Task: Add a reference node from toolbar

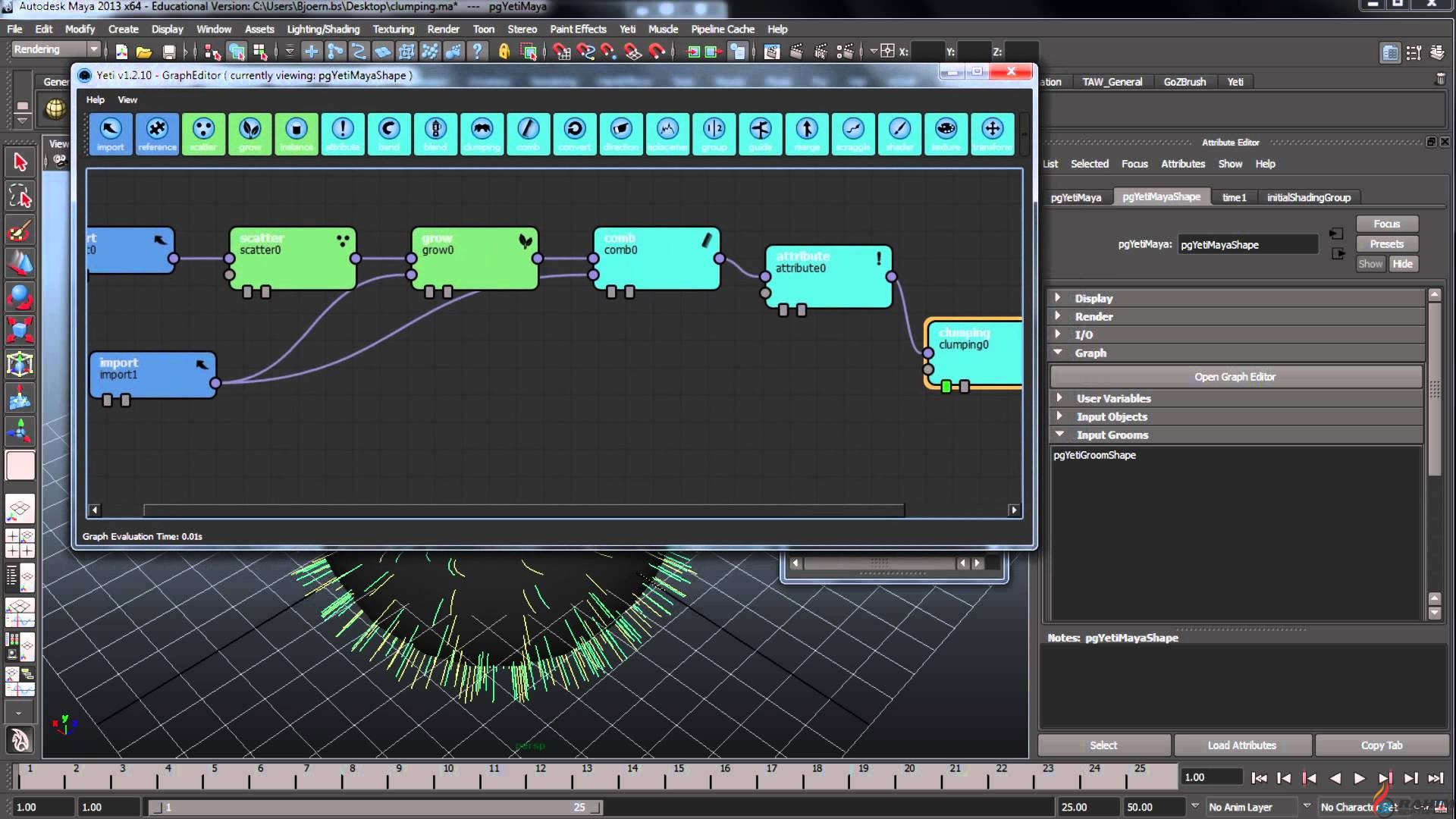Action: tap(157, 133)
